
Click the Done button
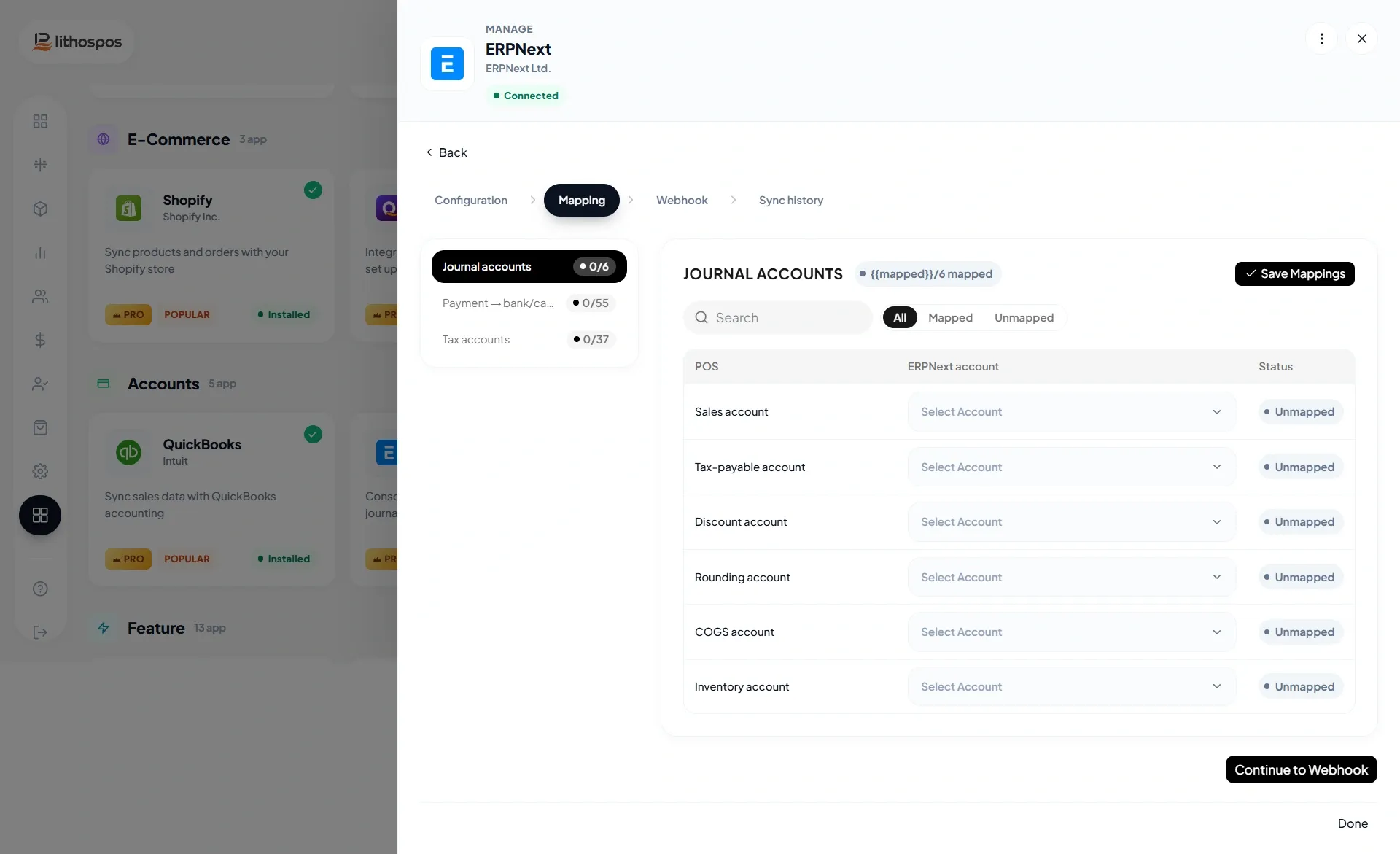click(x=1353, y=823)
